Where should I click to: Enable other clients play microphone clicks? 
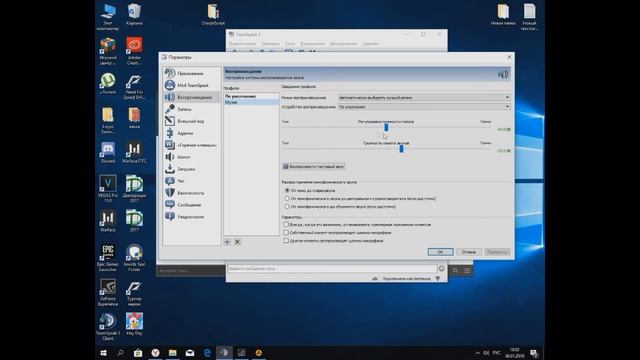(x=286, y=241)
